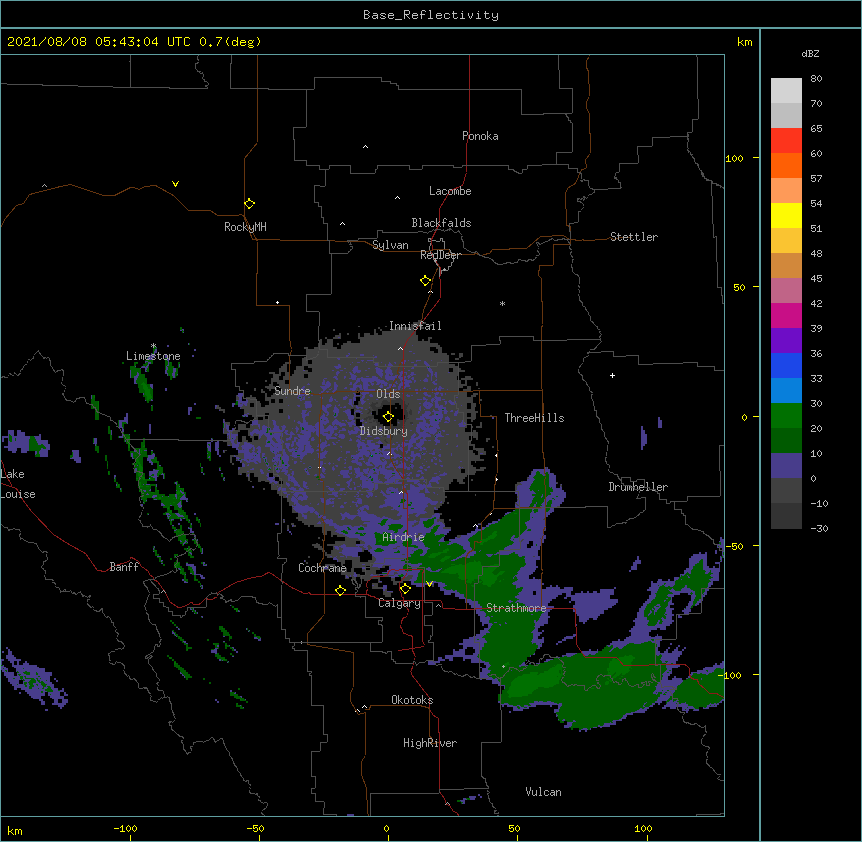Click the Airdrie city label

(x=403, y=537)
